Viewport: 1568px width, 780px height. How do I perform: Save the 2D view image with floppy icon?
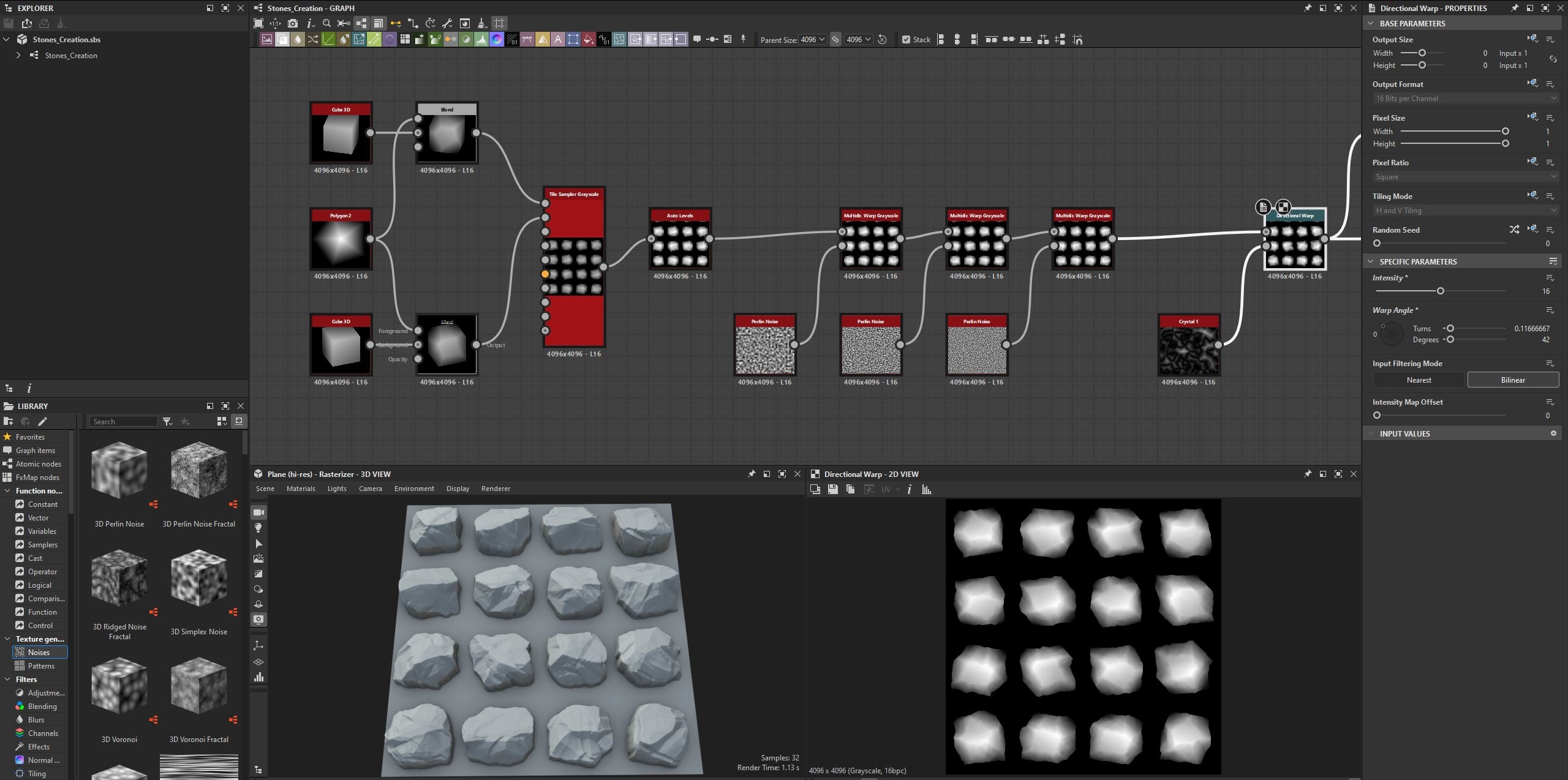832,489
